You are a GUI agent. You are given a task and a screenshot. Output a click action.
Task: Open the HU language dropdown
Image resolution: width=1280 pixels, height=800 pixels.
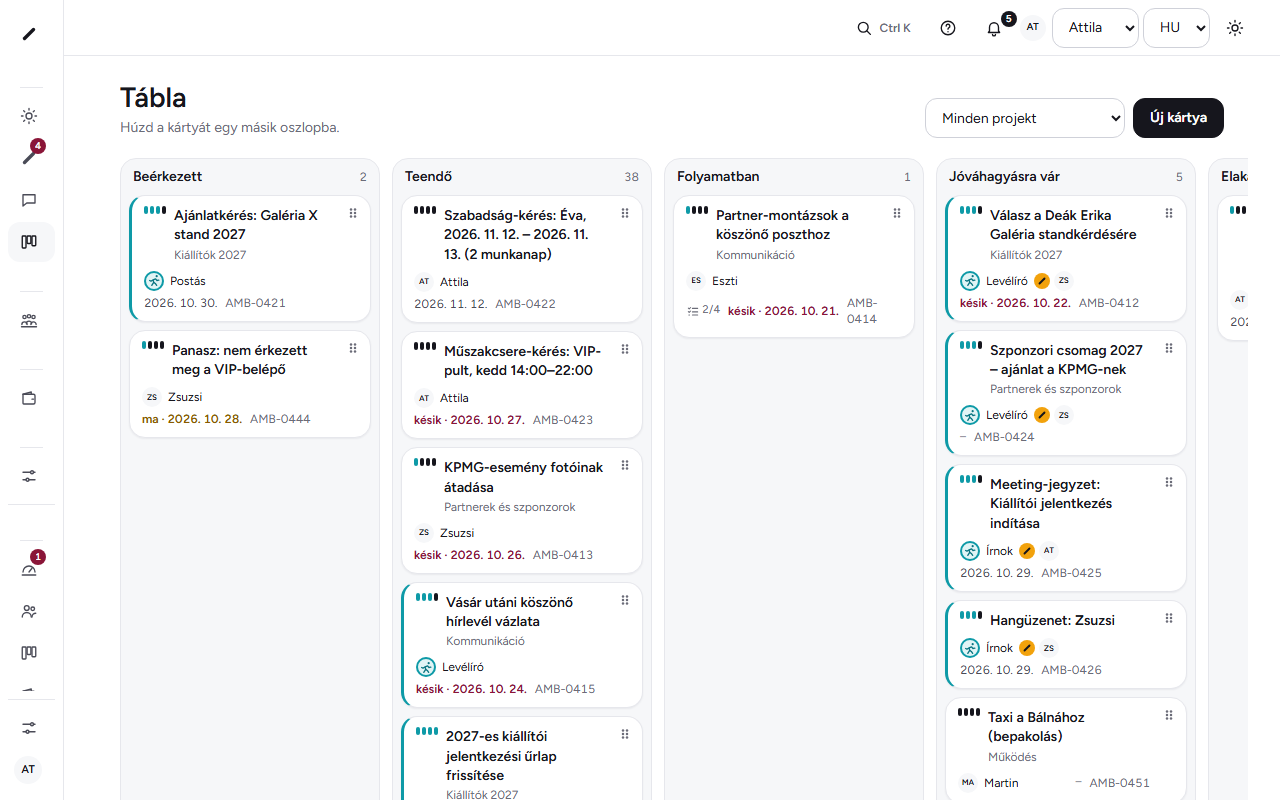point(1176,28)
